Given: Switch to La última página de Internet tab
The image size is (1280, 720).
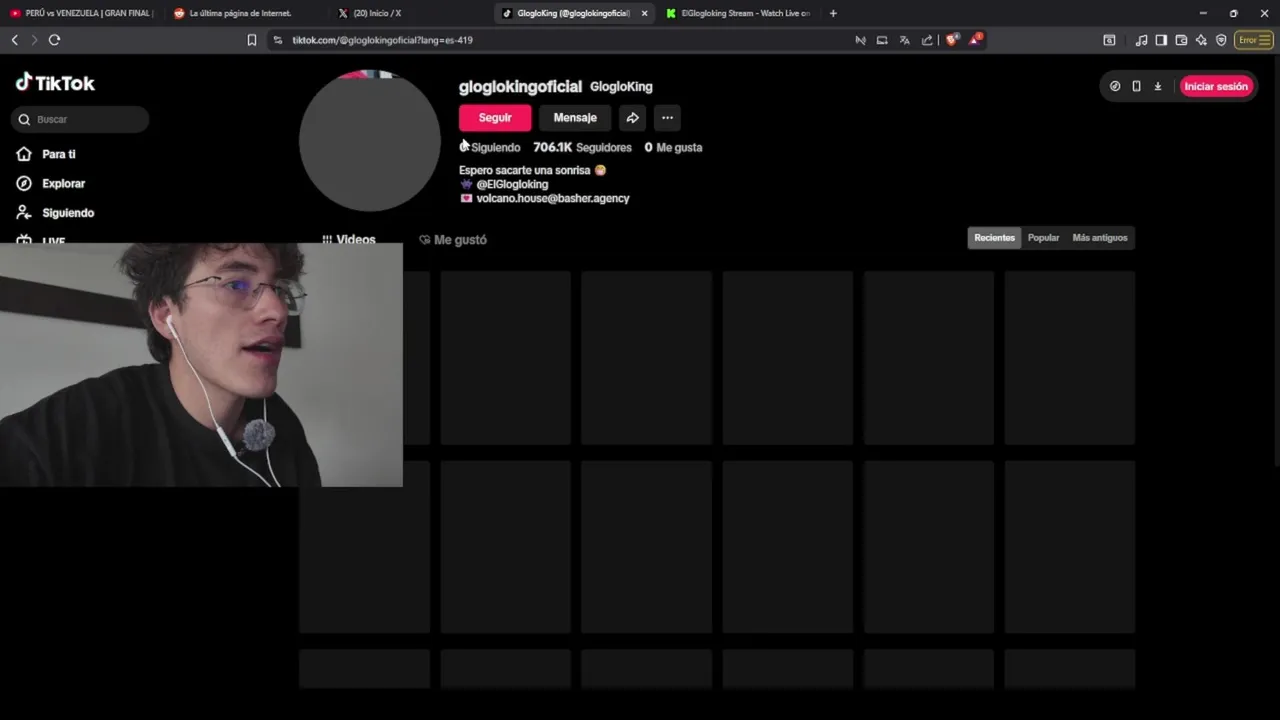Looking at the screenshot, I should [240, 13].
